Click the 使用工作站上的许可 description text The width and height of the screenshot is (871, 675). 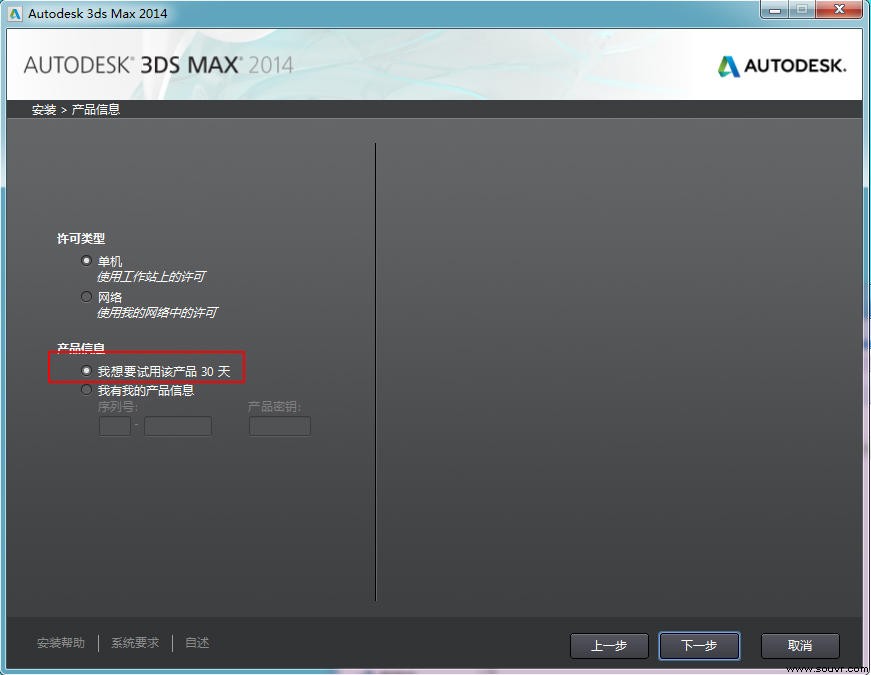pyautogui.click(x=151, y=277)
